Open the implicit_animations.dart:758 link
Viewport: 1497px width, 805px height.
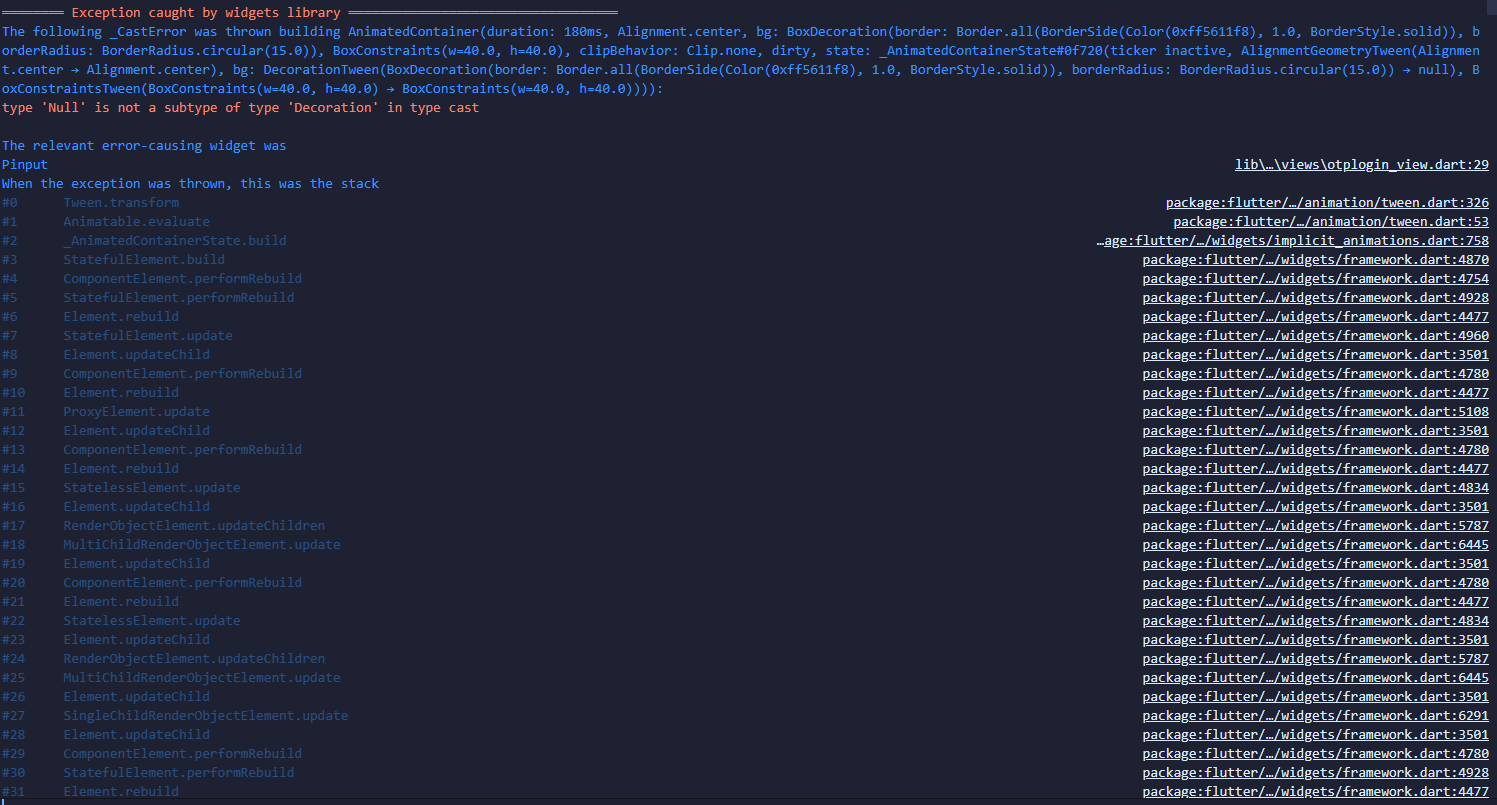(x=1293, y=241)
